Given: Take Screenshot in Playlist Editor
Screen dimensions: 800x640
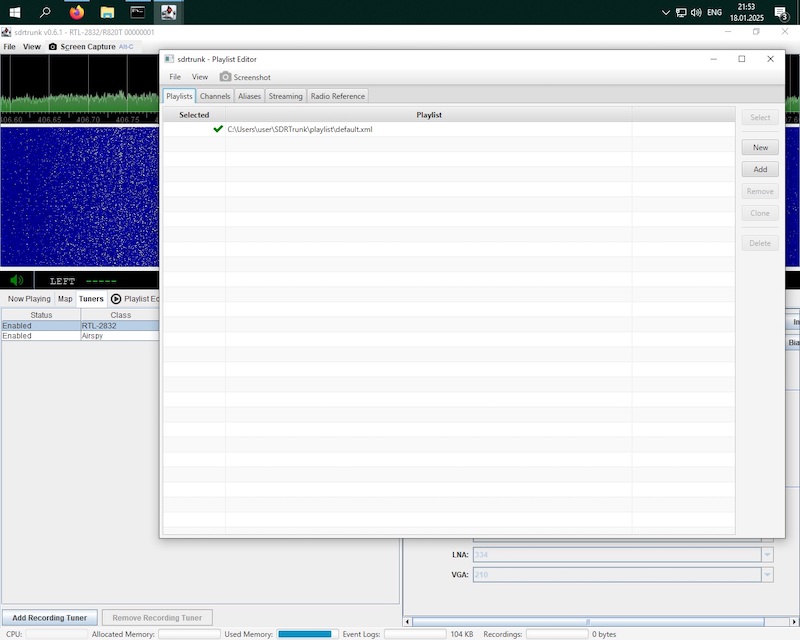Looking at the screenshot, I should point(245,77).
